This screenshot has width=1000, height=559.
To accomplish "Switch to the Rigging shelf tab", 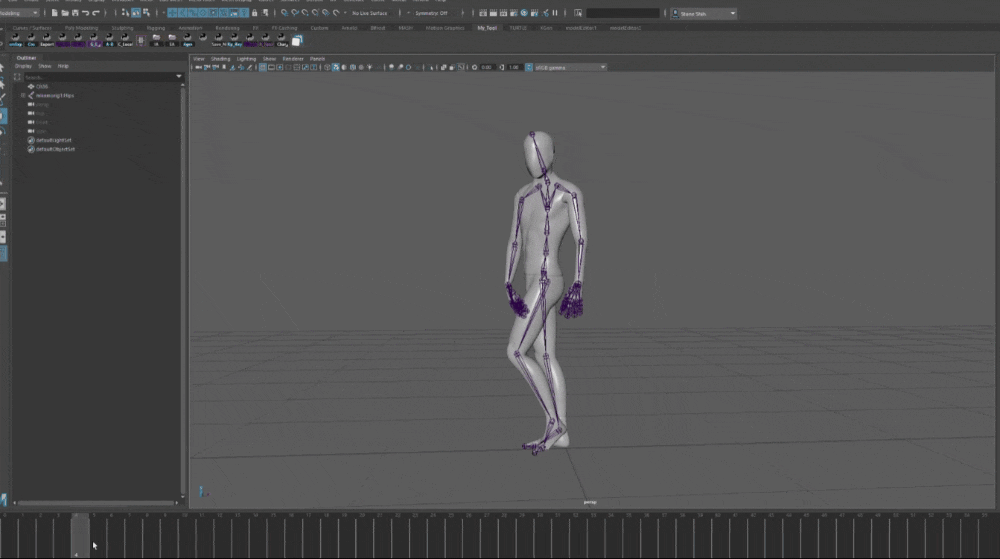I will click(156, 28).
